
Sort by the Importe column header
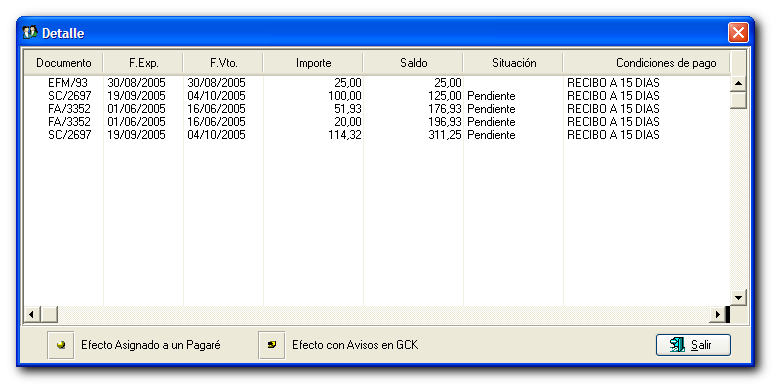pos(314,63)
